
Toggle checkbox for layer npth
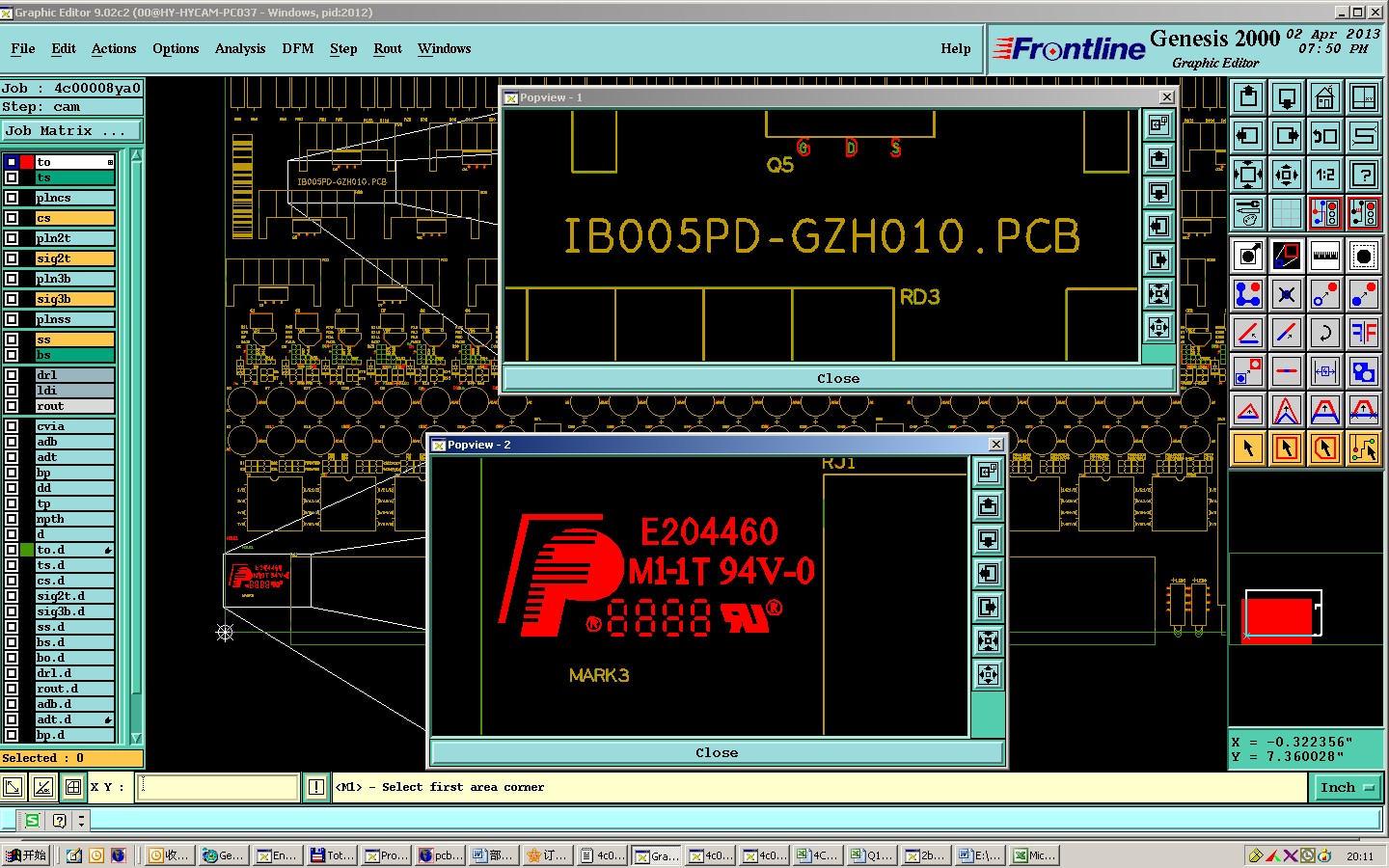pyautogui.click(x=12, y=519)
